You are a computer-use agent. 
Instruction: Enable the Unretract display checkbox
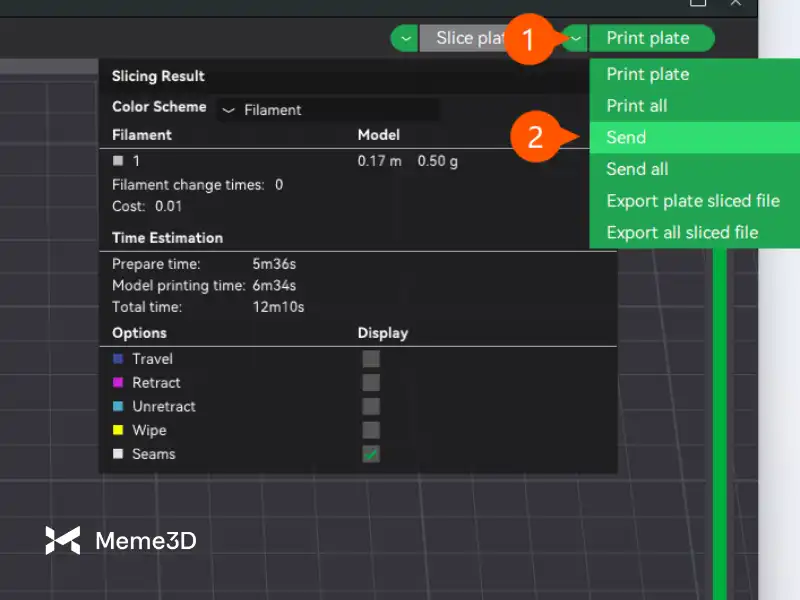coord(371,407)
